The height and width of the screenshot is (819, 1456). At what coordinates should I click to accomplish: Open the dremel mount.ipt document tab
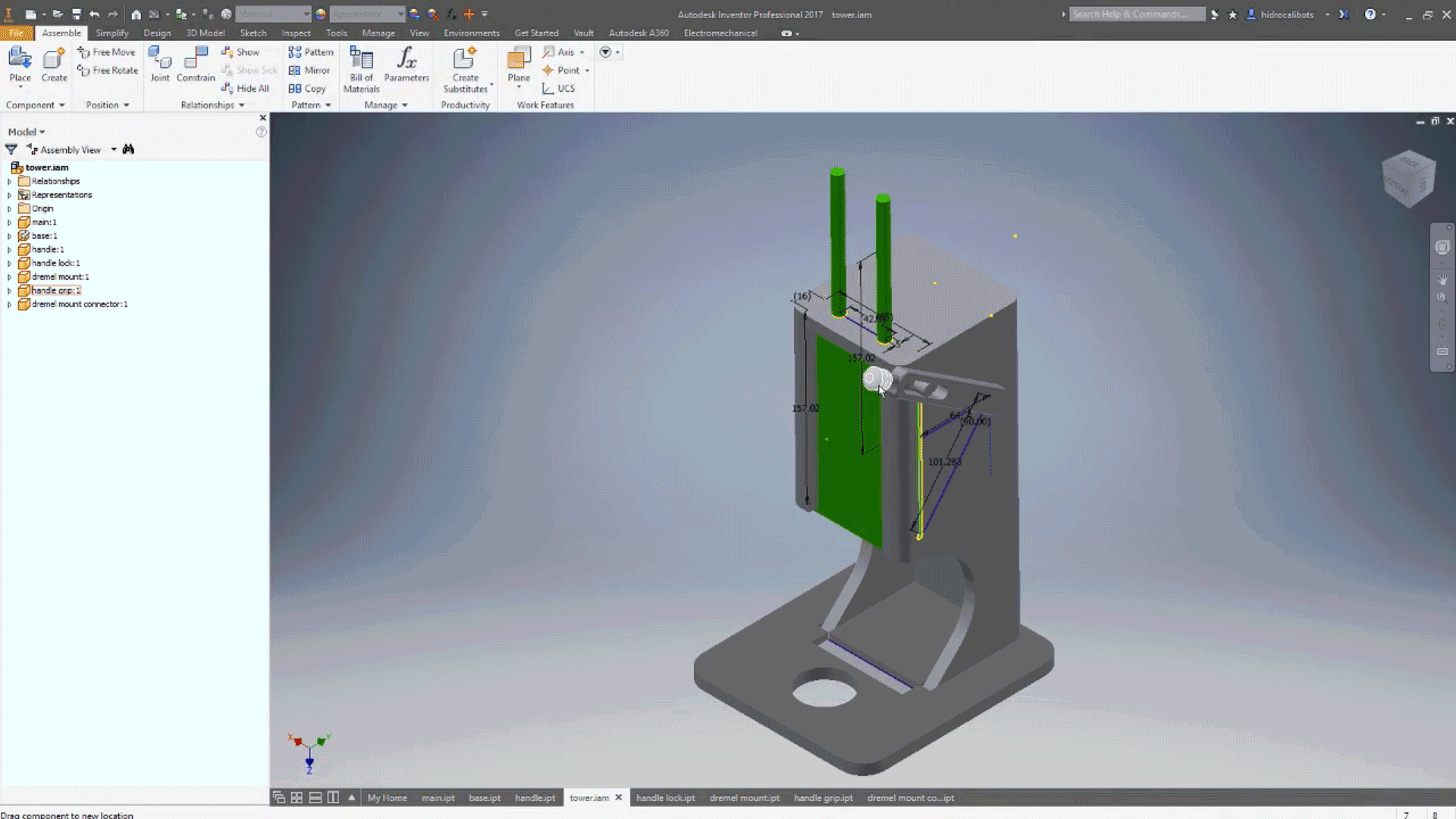(x=744, y=798)
